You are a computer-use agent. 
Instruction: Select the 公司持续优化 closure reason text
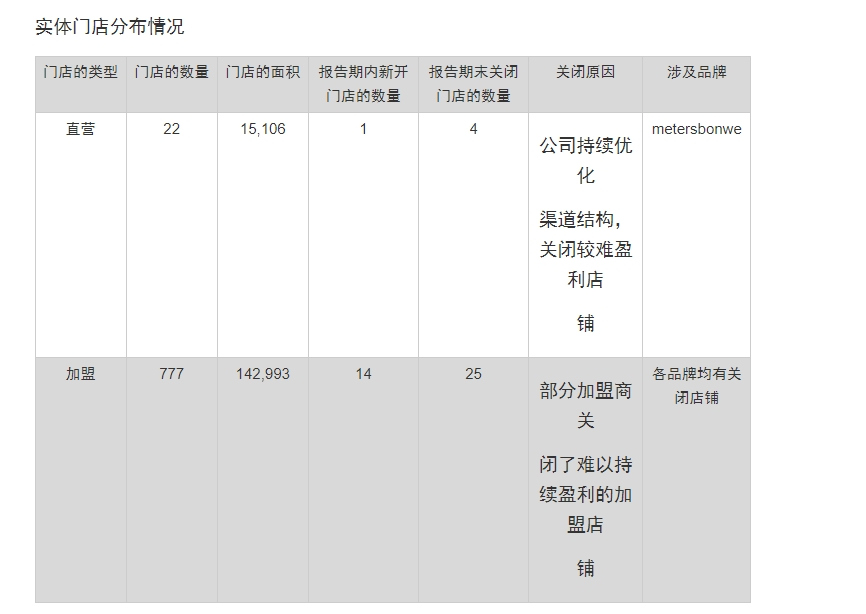pos(585,161)
